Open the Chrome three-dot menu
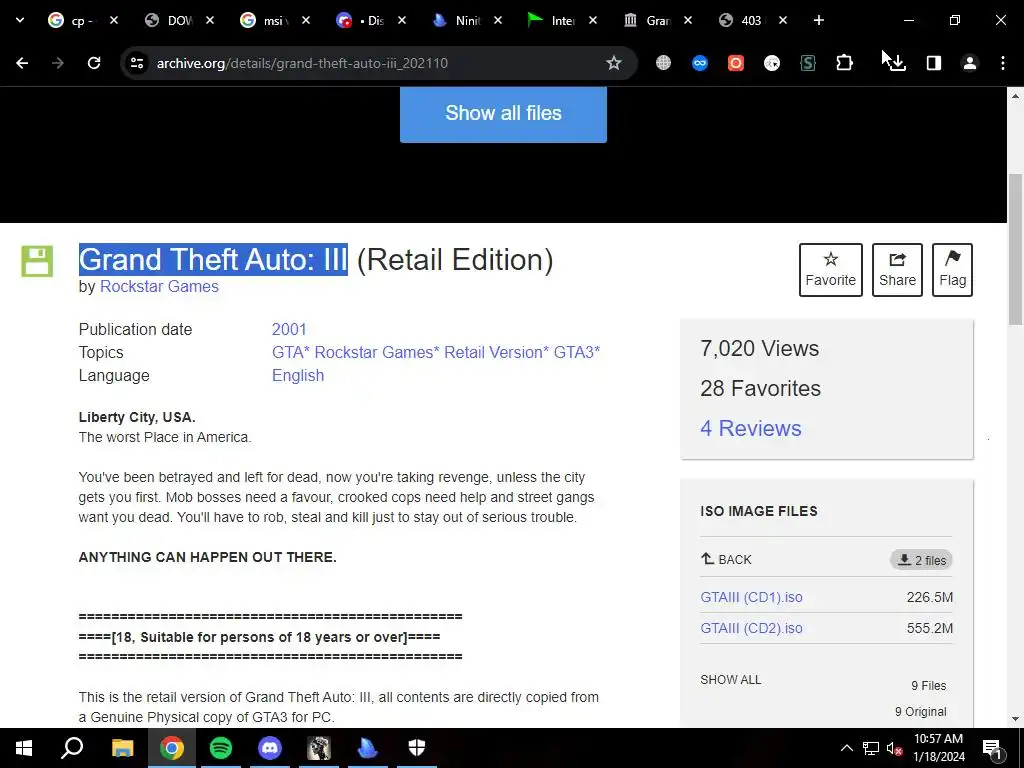 point(1003,63)
